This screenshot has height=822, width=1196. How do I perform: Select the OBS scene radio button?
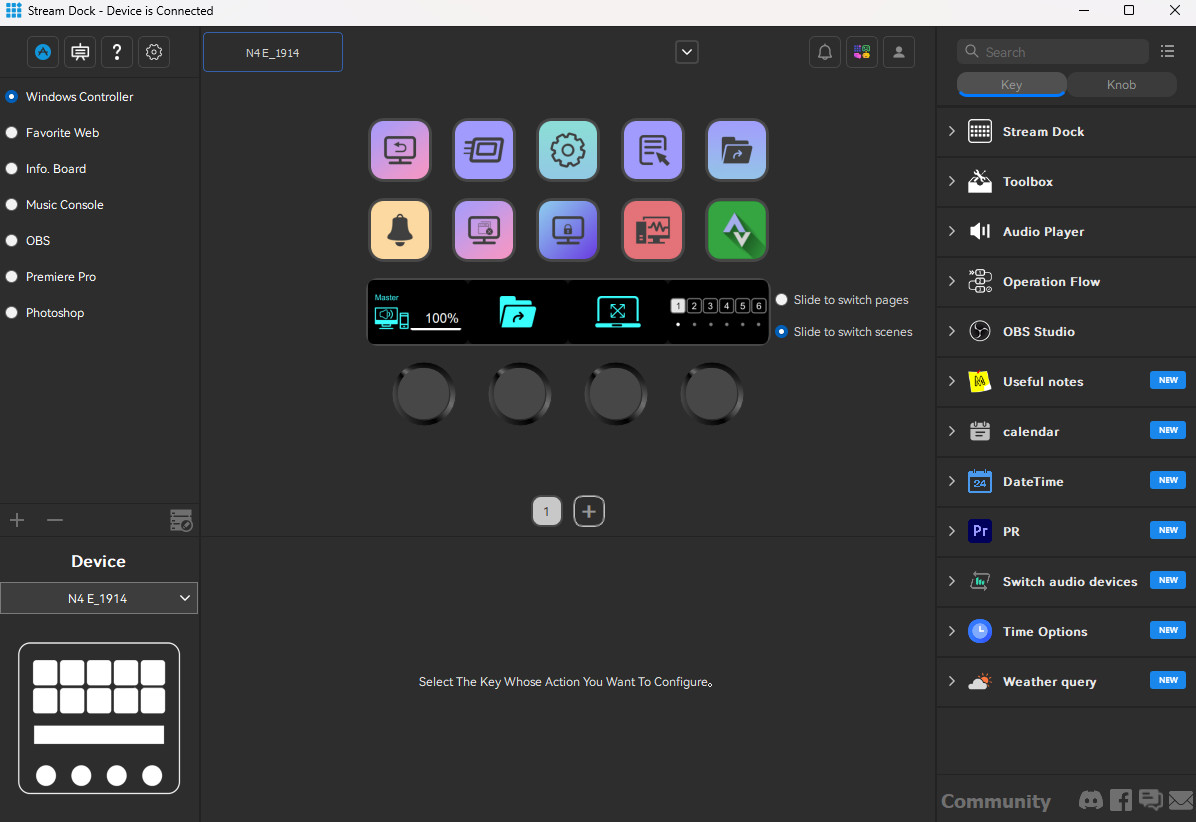point(12,241)
